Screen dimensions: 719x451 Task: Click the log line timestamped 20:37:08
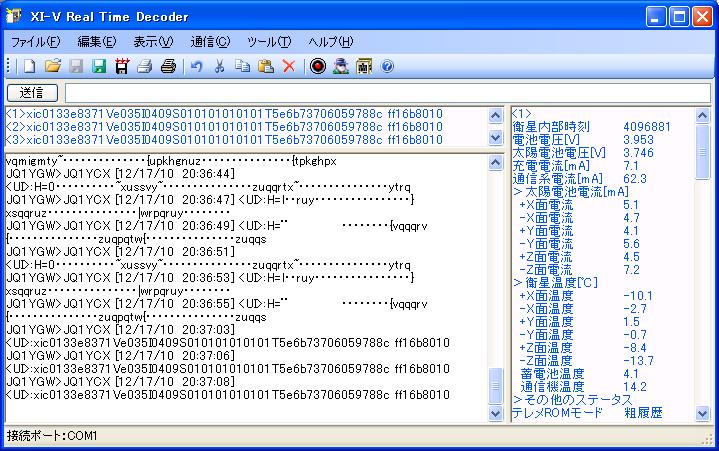121,381
